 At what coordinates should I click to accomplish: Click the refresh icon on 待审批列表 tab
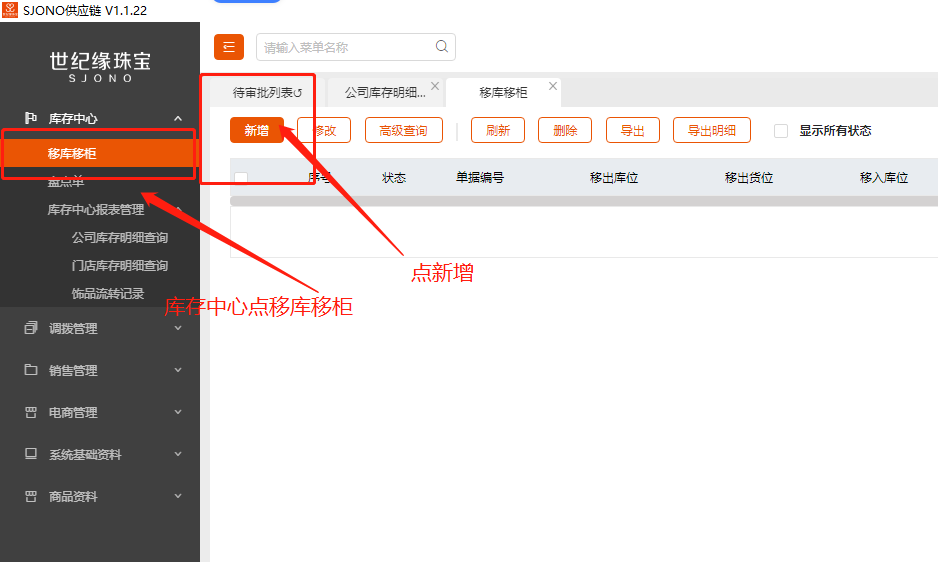click(297, 93)
